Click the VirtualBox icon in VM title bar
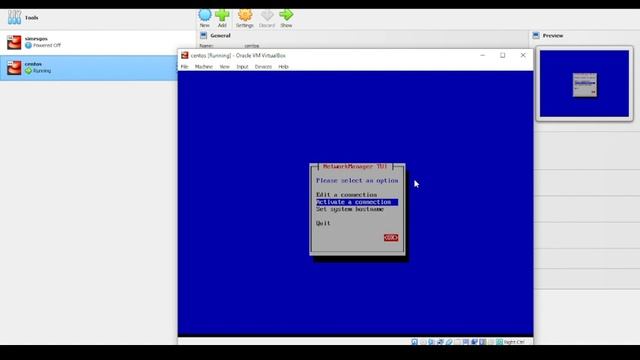This screenshot has height=360, width=640. (x=184, y=55)
